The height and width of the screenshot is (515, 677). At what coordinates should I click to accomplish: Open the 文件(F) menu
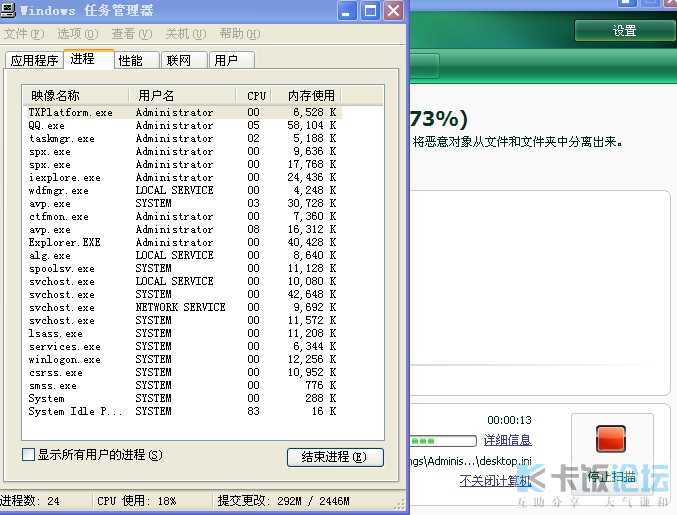tap(24, 34)
